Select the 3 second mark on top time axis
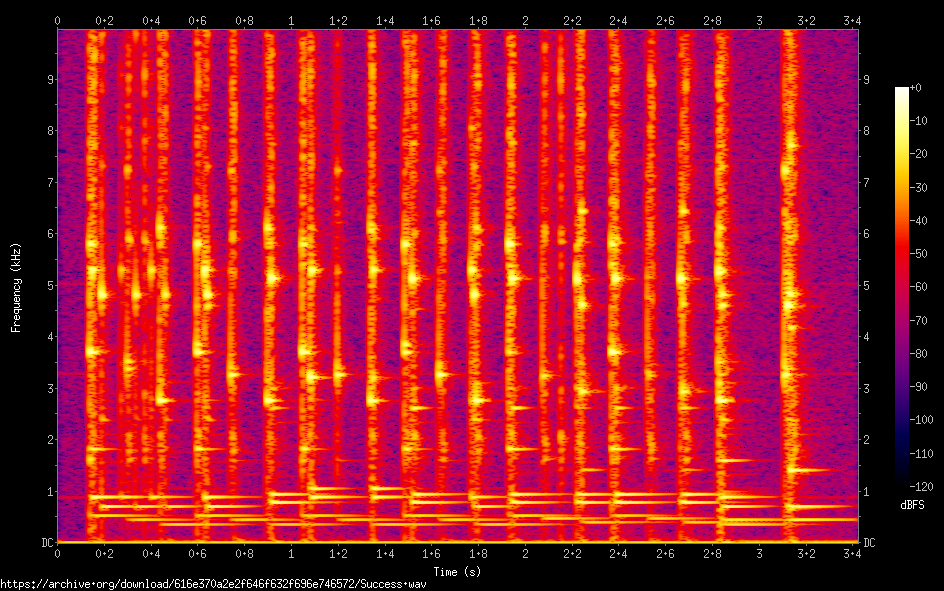Image resolution: width=944 pixels, height=591 pixels. (x=760, y=20)
